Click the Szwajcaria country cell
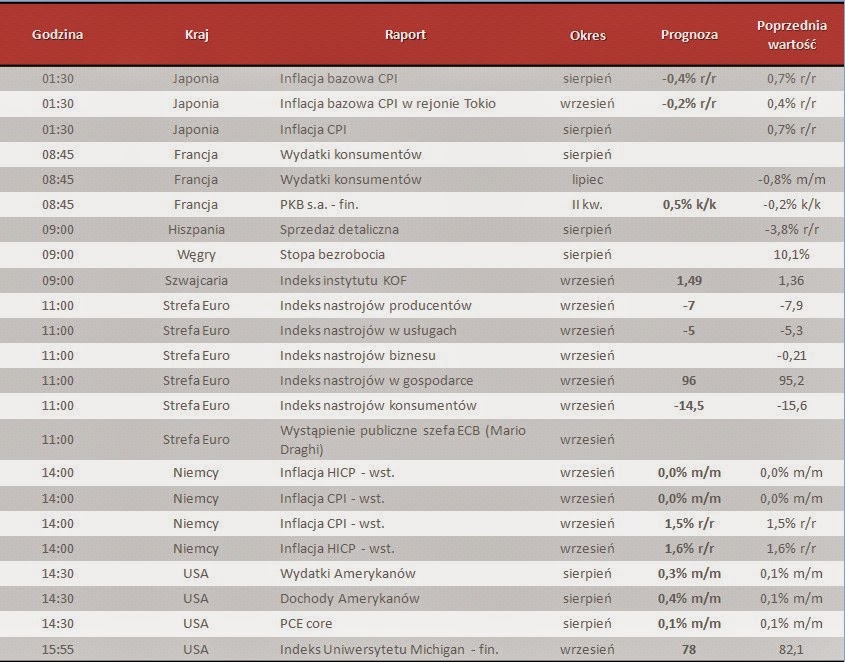This screenshot has width=845, height=662. coord(196,280)
